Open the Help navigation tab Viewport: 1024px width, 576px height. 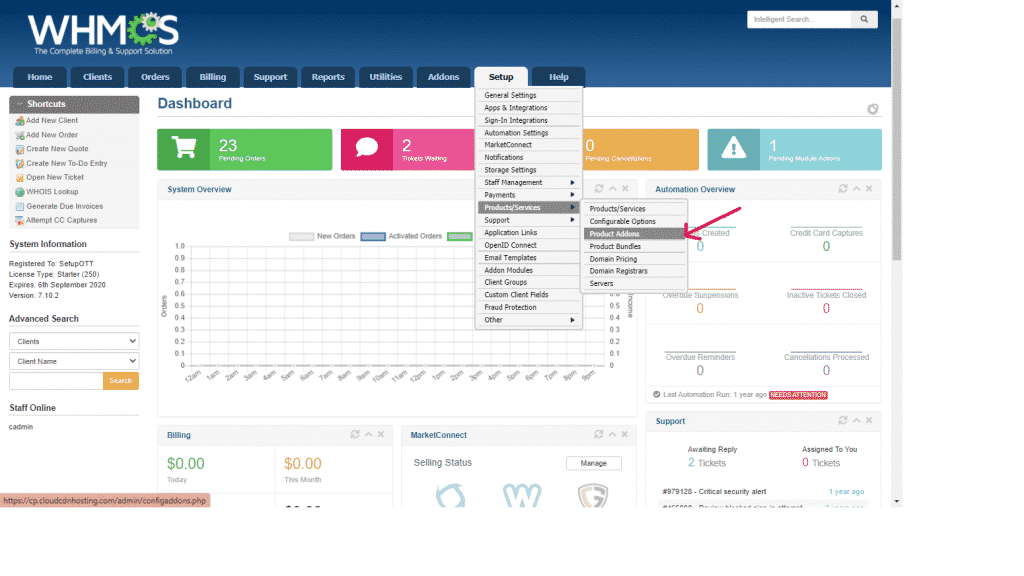pos(558,77)
